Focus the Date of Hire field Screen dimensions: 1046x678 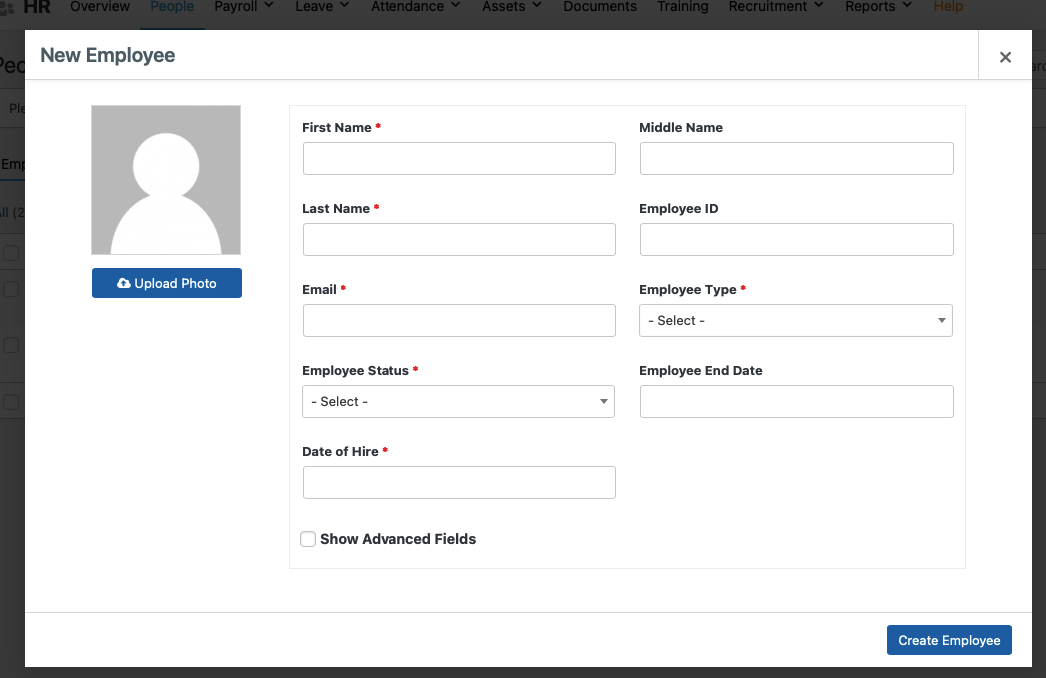pos(459,482)
